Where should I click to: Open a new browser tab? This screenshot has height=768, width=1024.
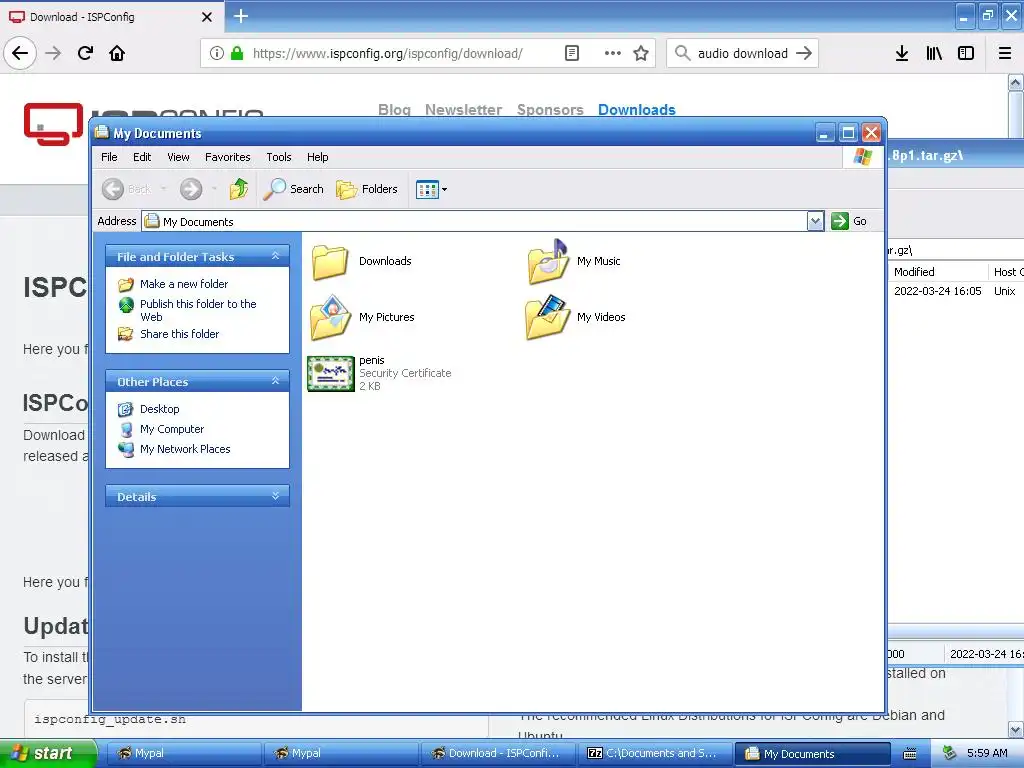(x=241, y=16)
